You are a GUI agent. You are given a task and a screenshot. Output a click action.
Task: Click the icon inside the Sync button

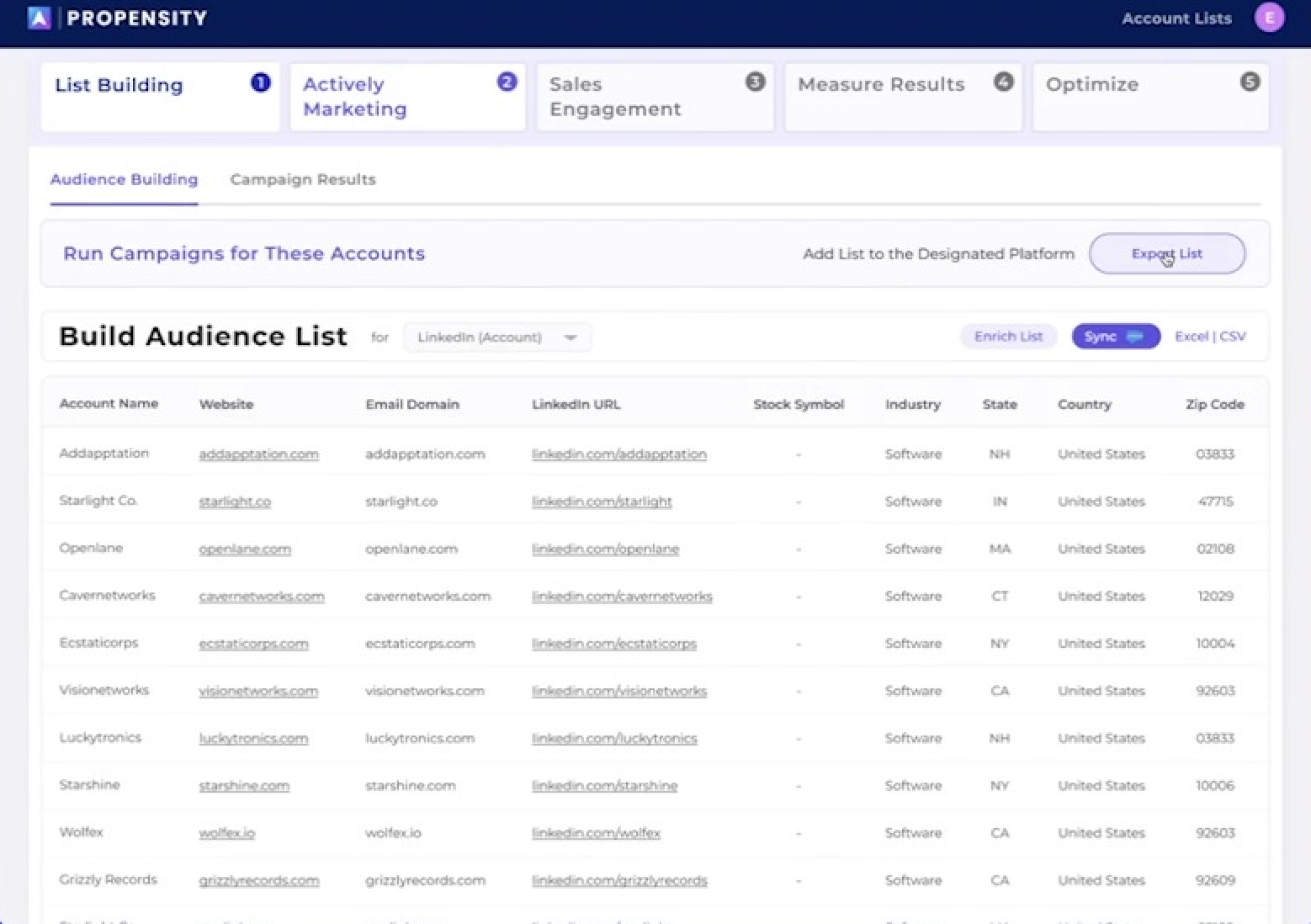click(1135, 337)
